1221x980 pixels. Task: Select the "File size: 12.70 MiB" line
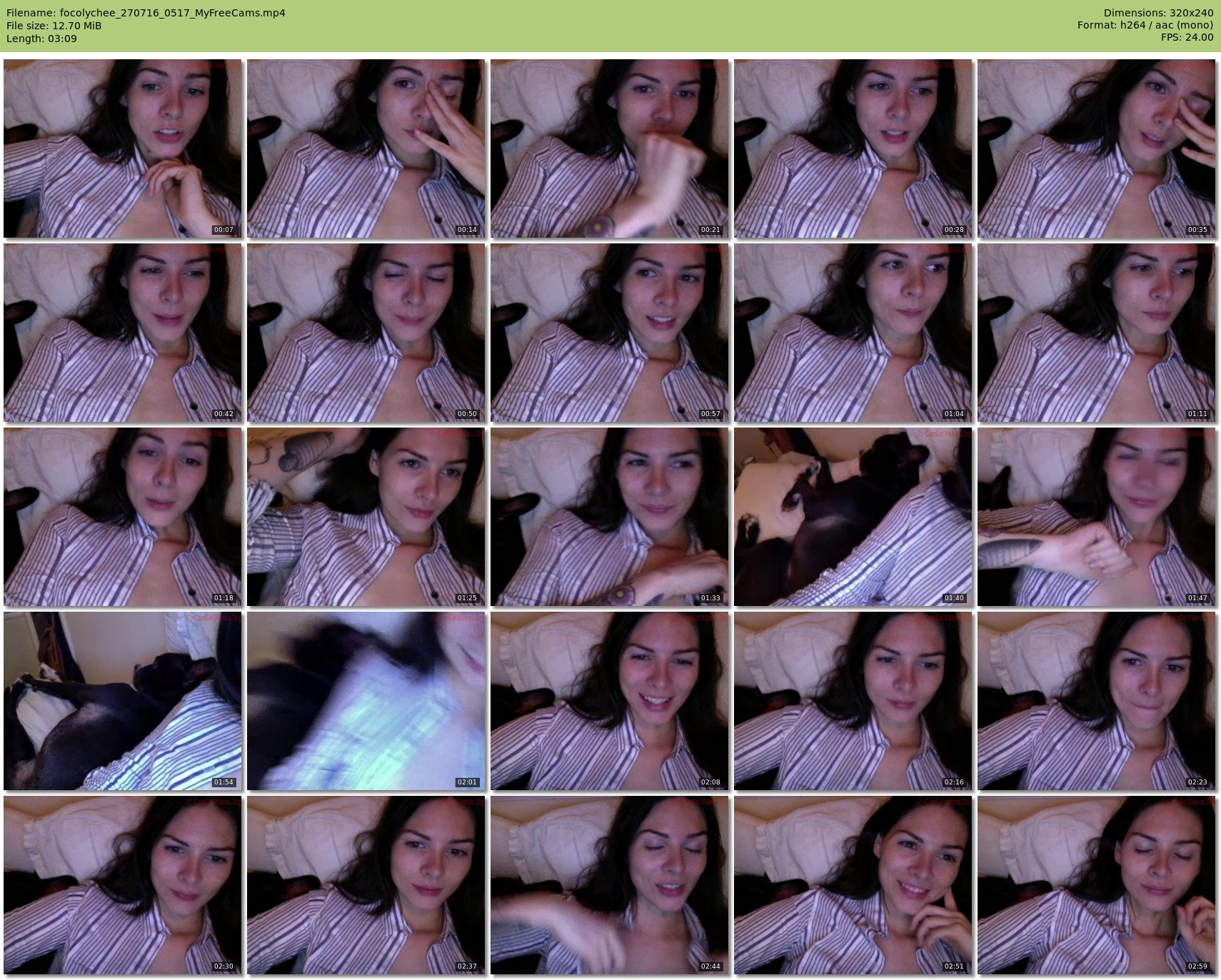coord(54,26)
